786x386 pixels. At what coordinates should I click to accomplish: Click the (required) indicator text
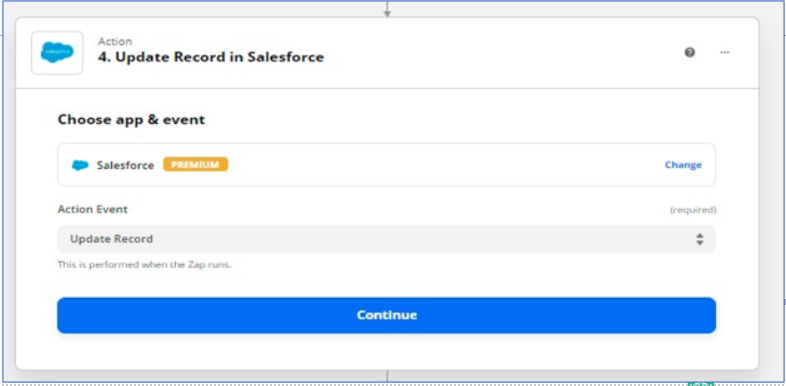tap(693, 210)
